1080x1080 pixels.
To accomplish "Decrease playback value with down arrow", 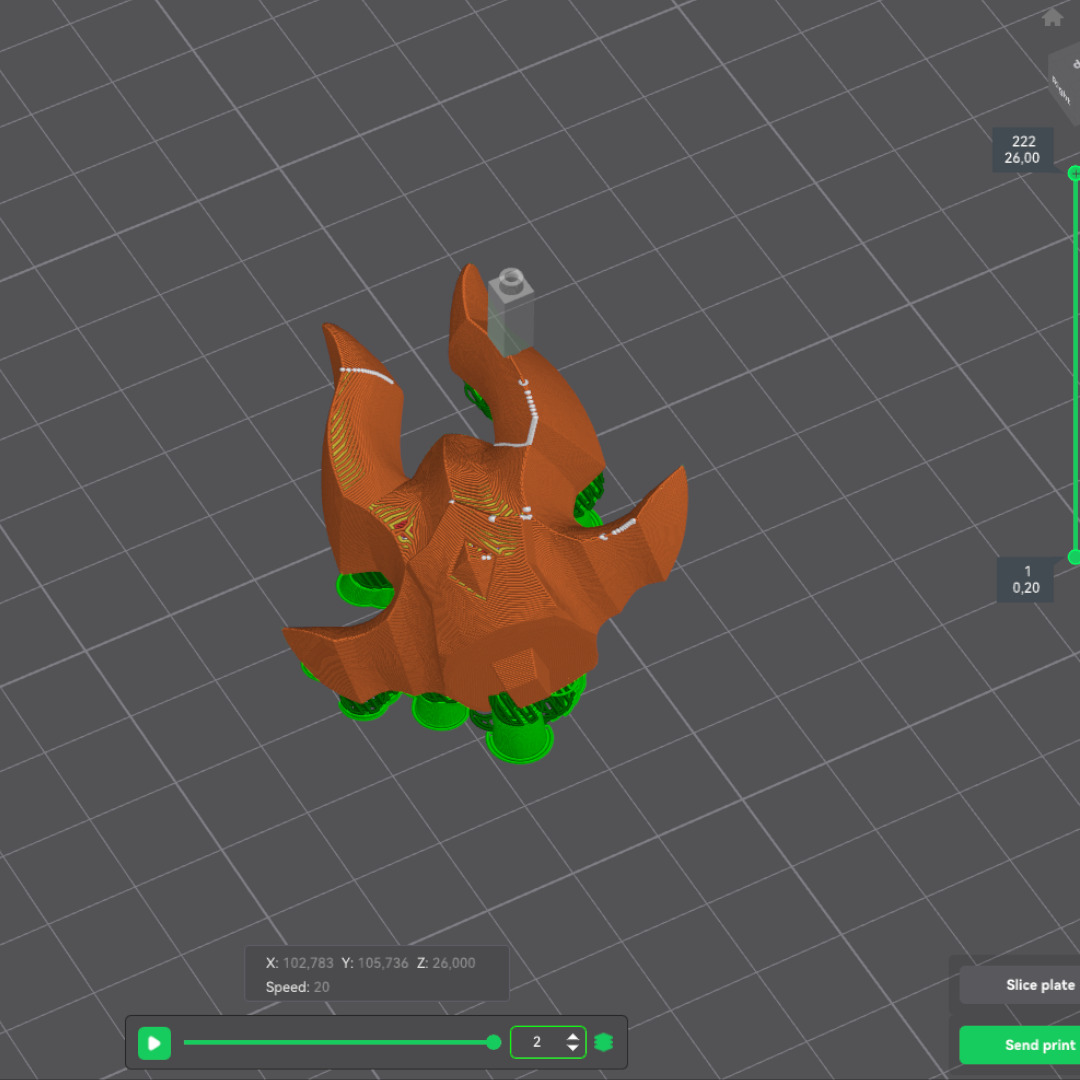I will pyautogui.click(x=572, y=1048).
